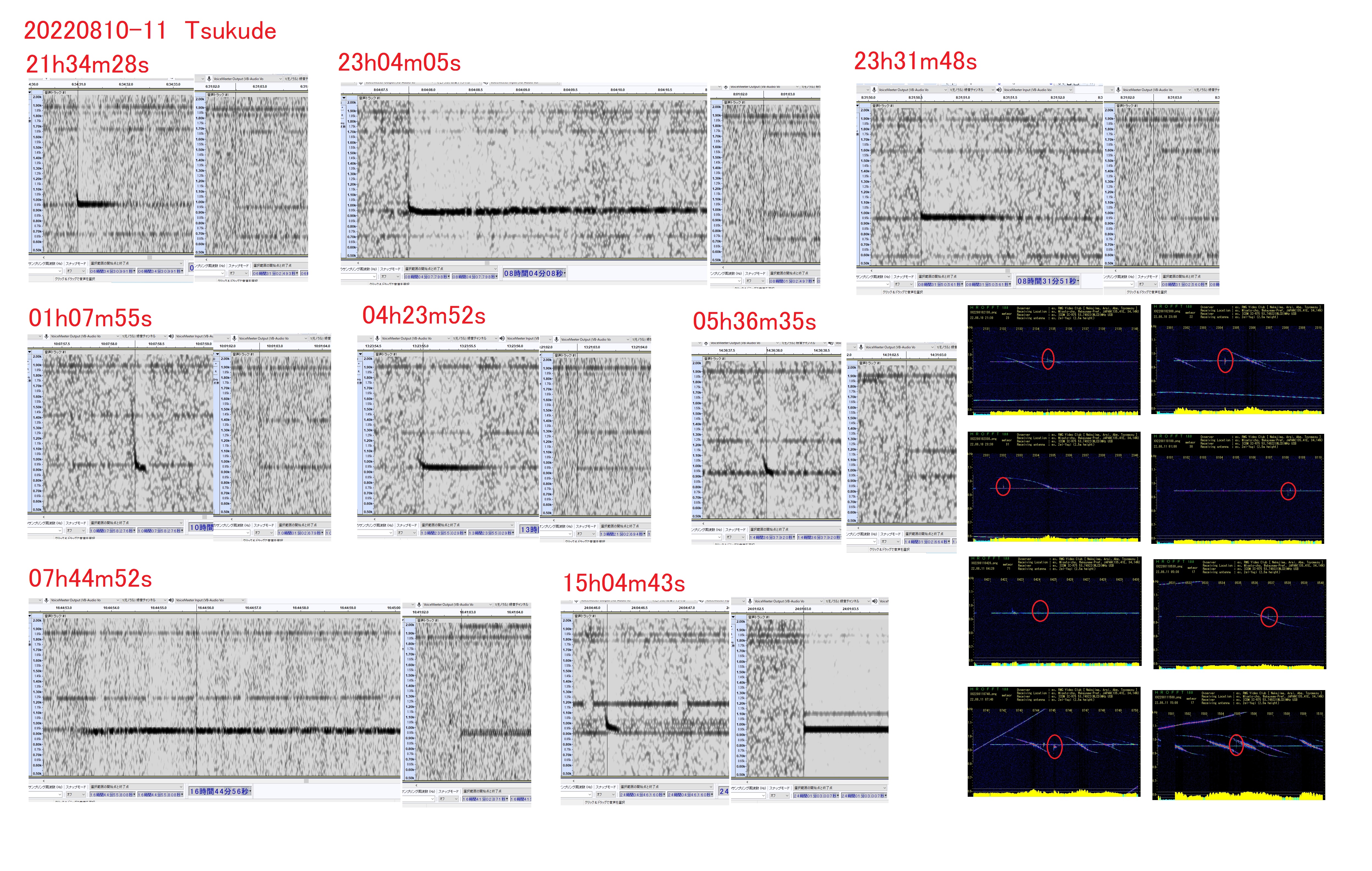The width and height of the screenshot is (1372, 871).
Task: Click speaker icon in the 01h07m55s panel toolbar
Action: (171, 336)
